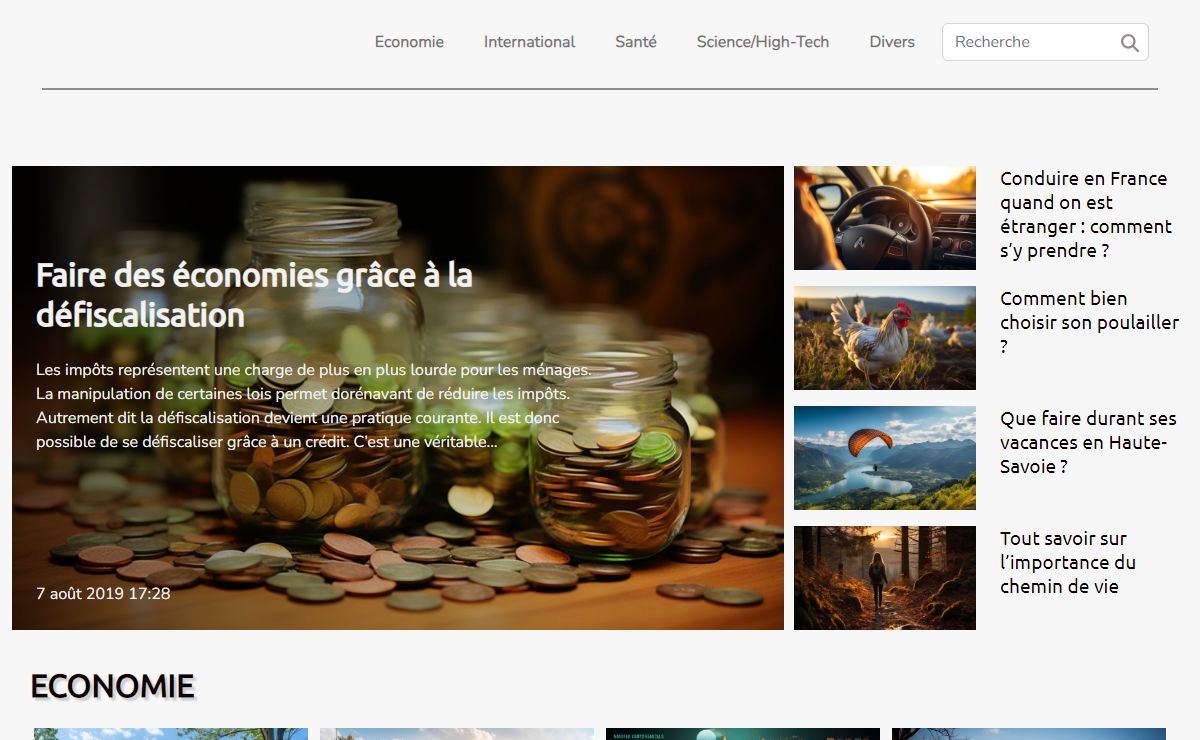Click the ECONOMIE section heading
The width and height of the screenshot is (1200, 740).
pos(112,686)
